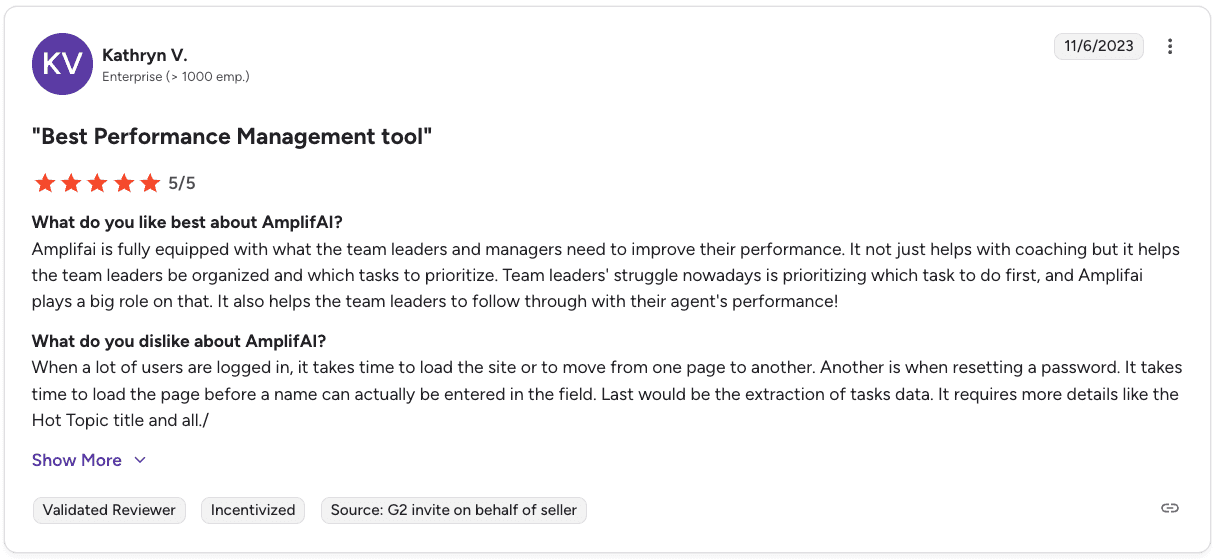Open "Best Performance Management tool" review title

tap(232, 136)
